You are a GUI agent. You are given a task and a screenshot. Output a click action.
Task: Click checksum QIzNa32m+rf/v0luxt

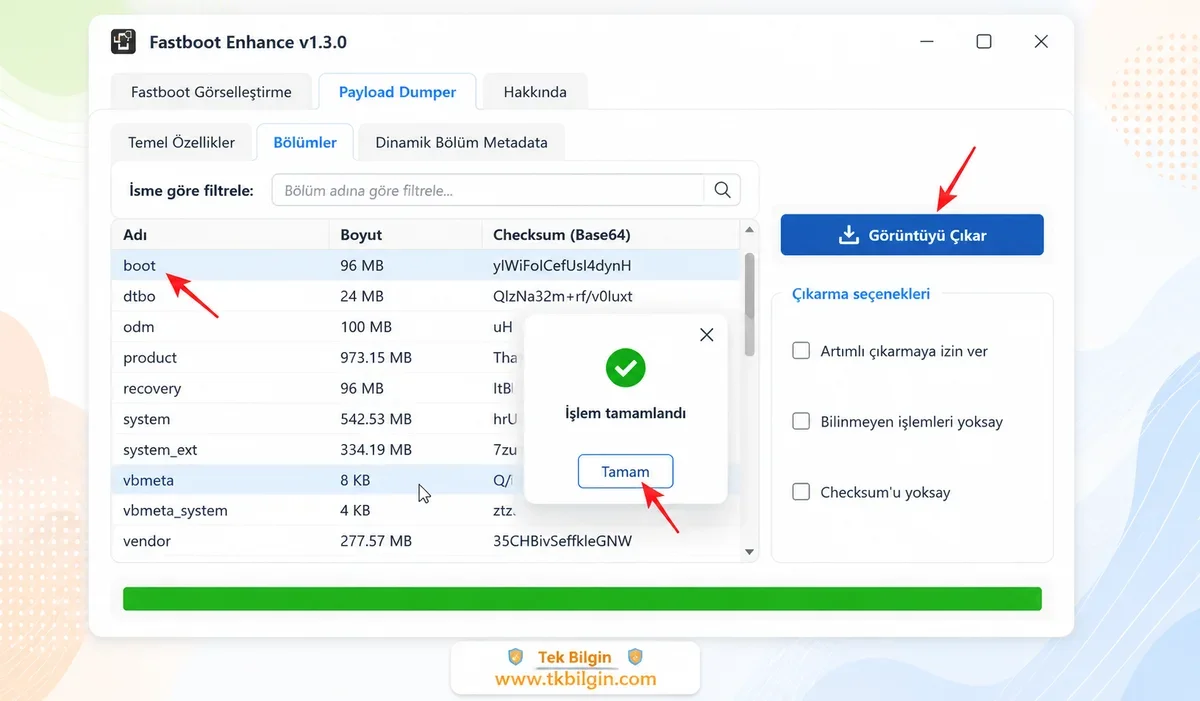pyautogui.click(x=562, y=296)
